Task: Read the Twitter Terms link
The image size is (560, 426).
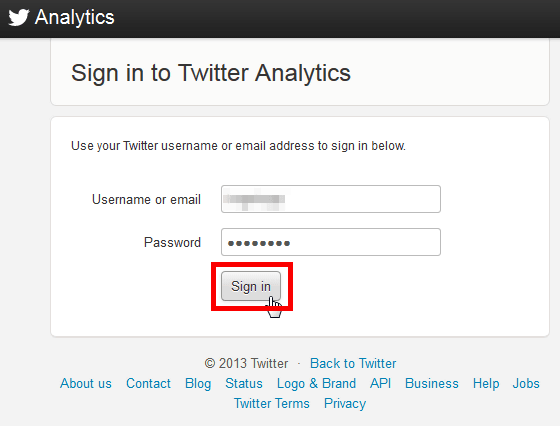Action: [x=272, y=404]
